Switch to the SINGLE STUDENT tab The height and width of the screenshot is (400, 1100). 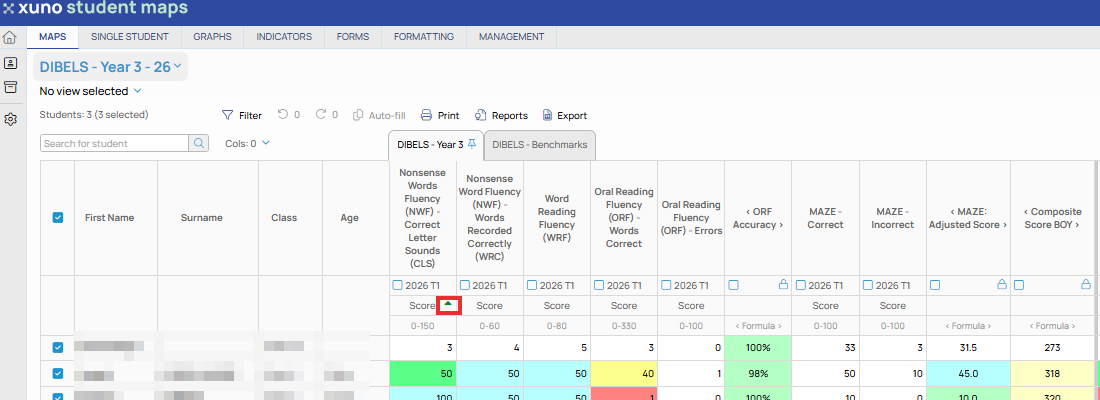click(x=130, y=37)
